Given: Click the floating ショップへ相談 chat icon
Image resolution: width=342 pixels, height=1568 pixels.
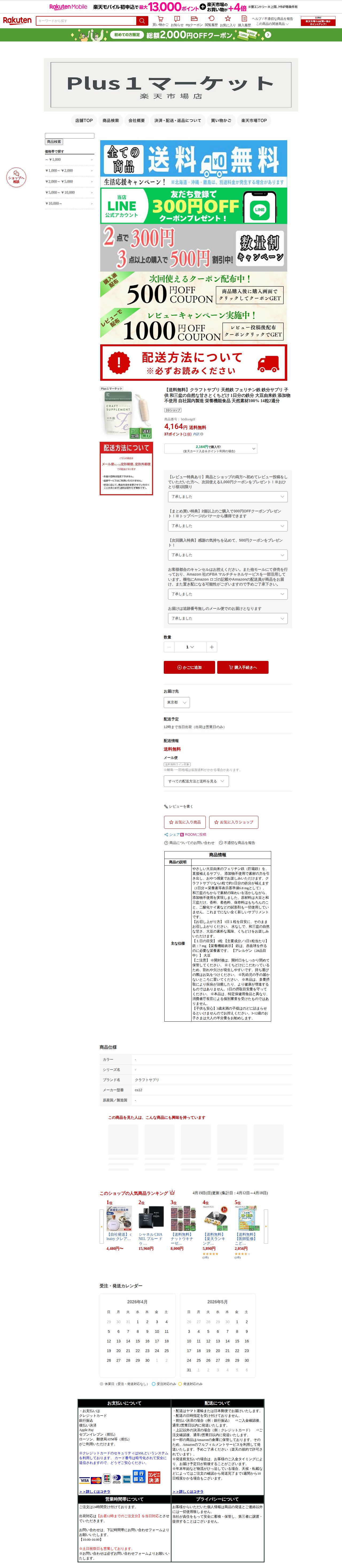Looking at the screenshot, I should pos(16,177).
